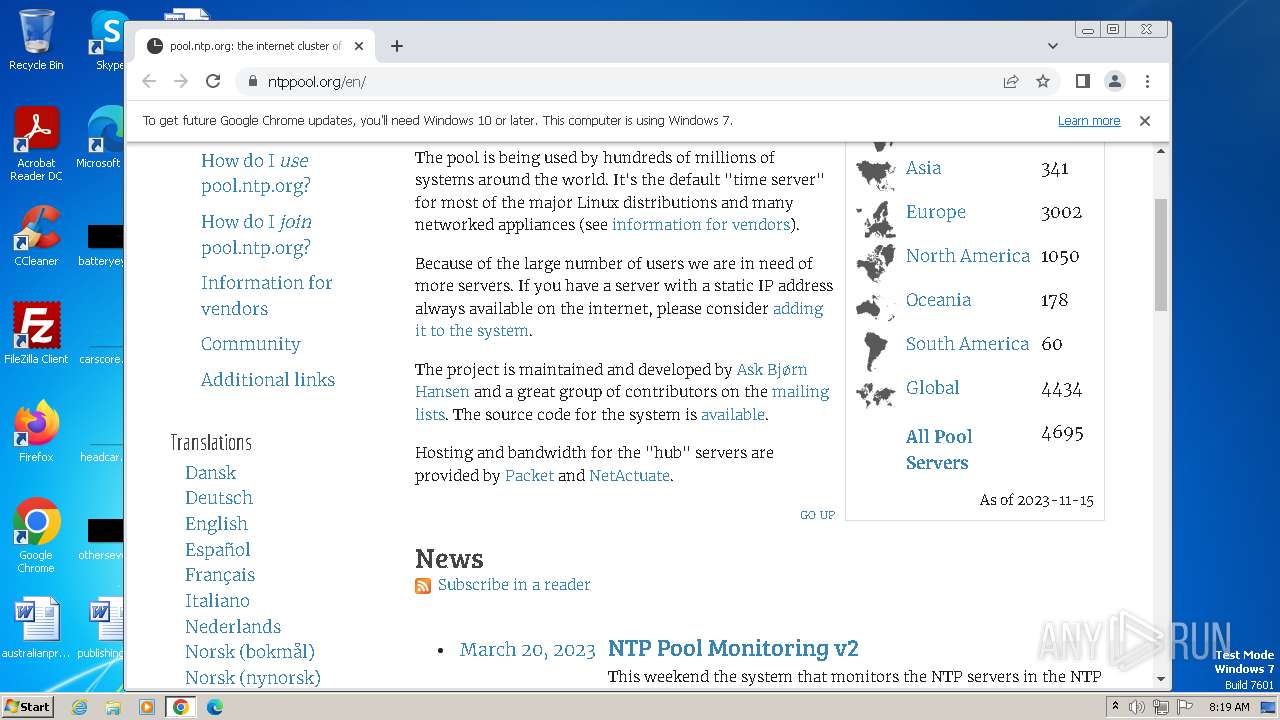1280x720 pixels.
Task: Open the Recycle Bin desktop icon
Action: point(36,40)
